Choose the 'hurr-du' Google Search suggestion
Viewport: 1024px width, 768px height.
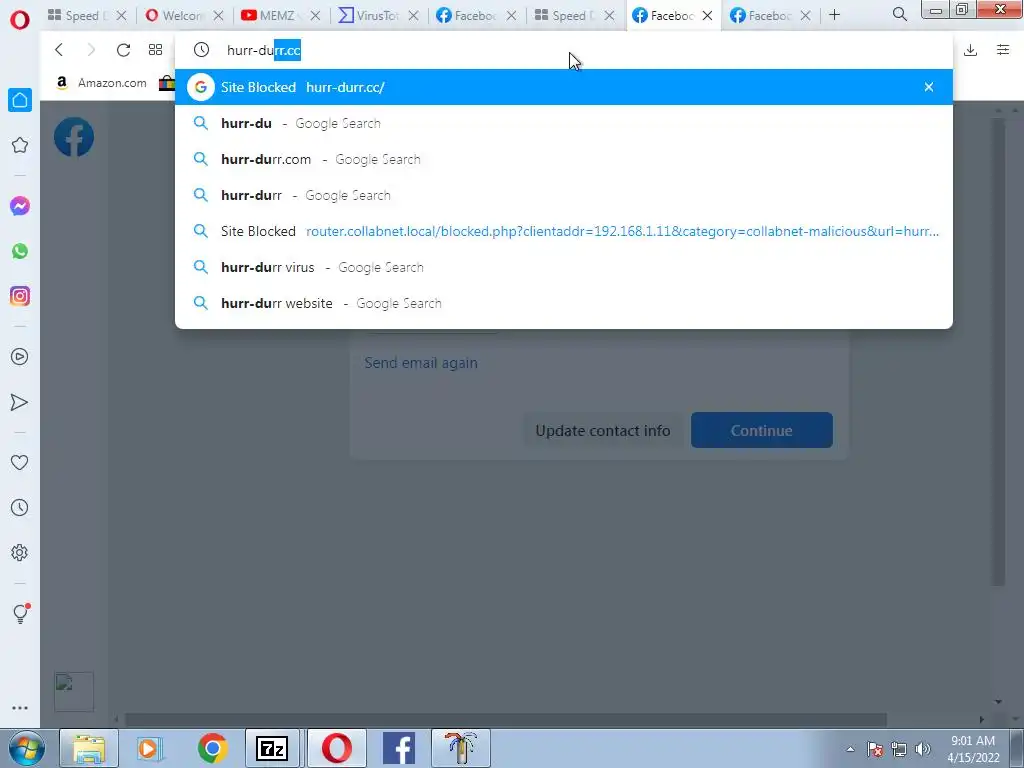564,123
